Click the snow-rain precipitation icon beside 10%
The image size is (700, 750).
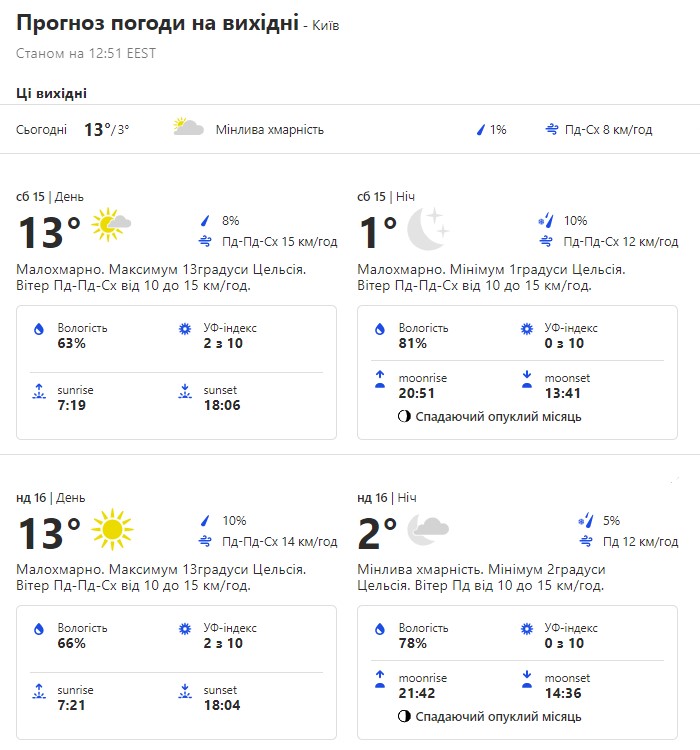[546, 221]
